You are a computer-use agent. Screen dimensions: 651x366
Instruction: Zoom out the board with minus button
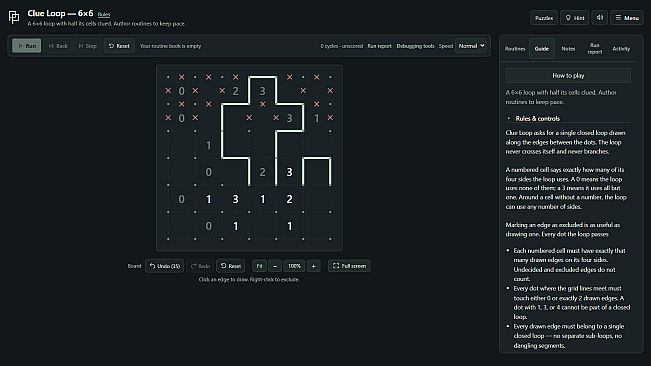coord(275,266)
